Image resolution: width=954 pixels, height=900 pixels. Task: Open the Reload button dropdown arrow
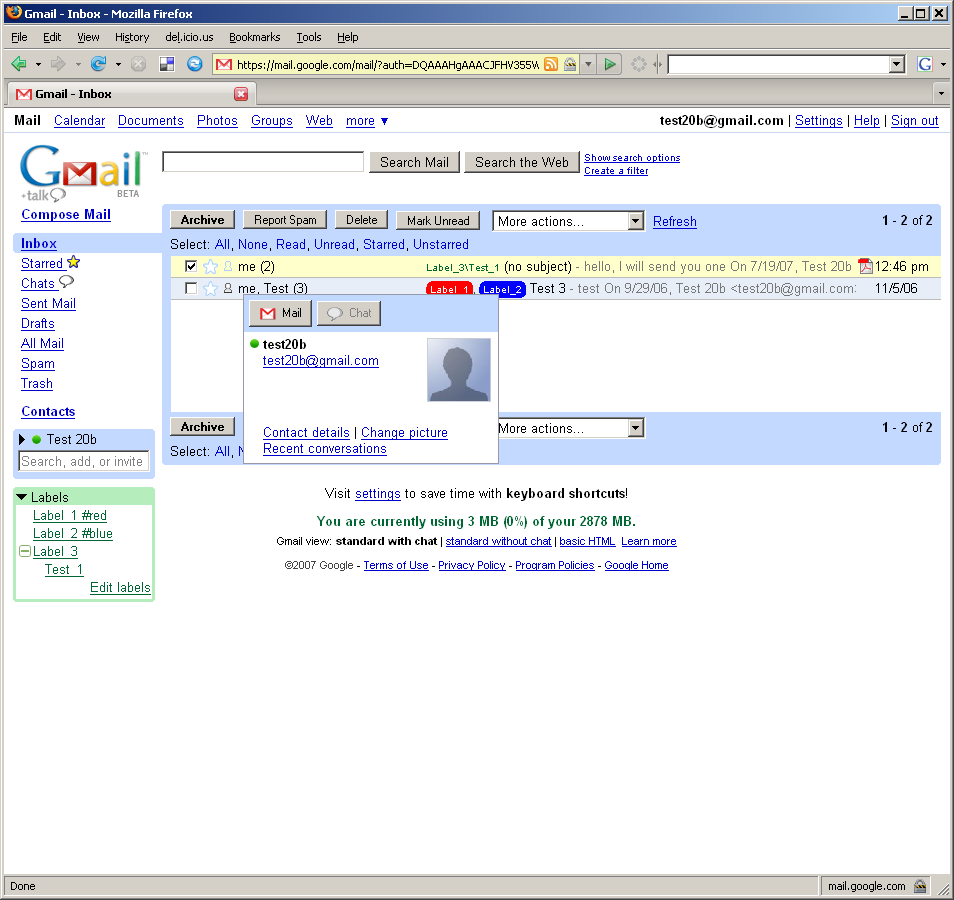(118, 64)
